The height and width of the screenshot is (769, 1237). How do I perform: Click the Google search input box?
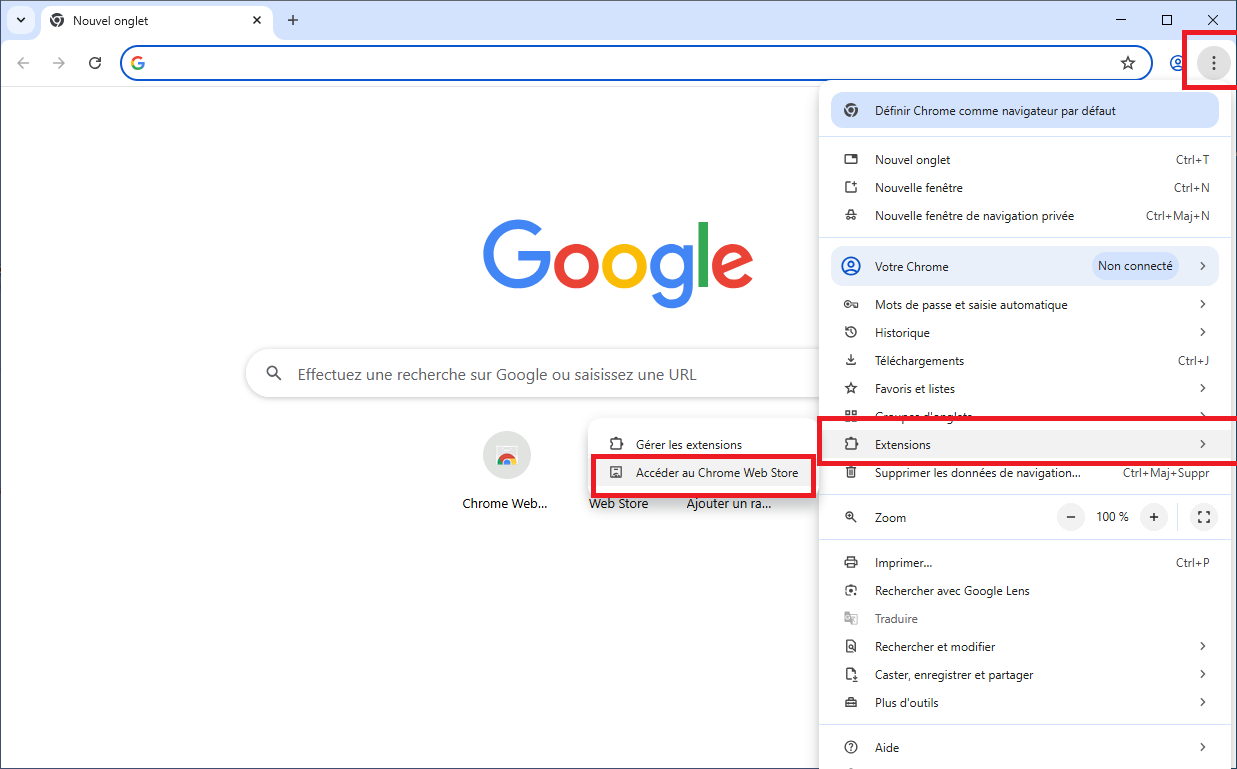pyautogui.click(x=540, y=374)
